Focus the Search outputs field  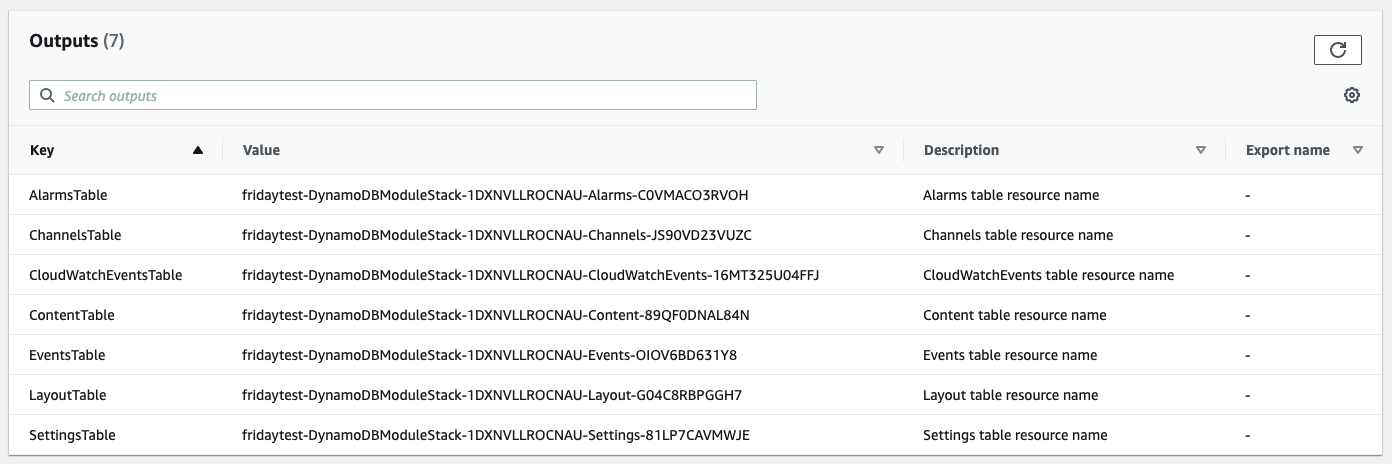(x=393, y=96)
